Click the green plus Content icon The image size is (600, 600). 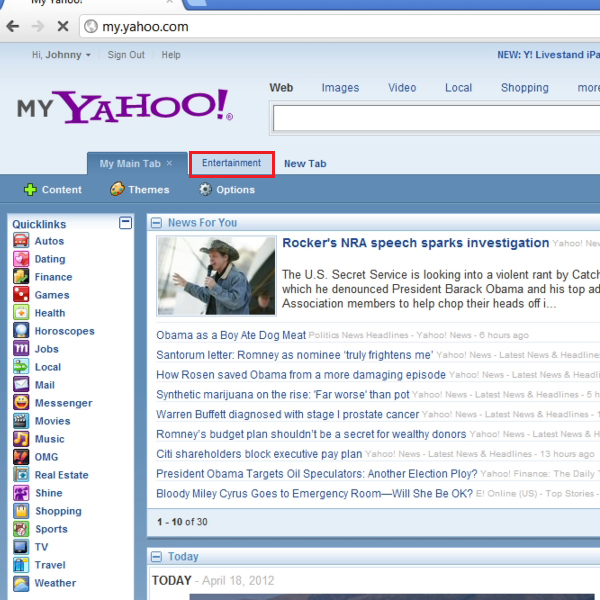(x=30, y=189)
